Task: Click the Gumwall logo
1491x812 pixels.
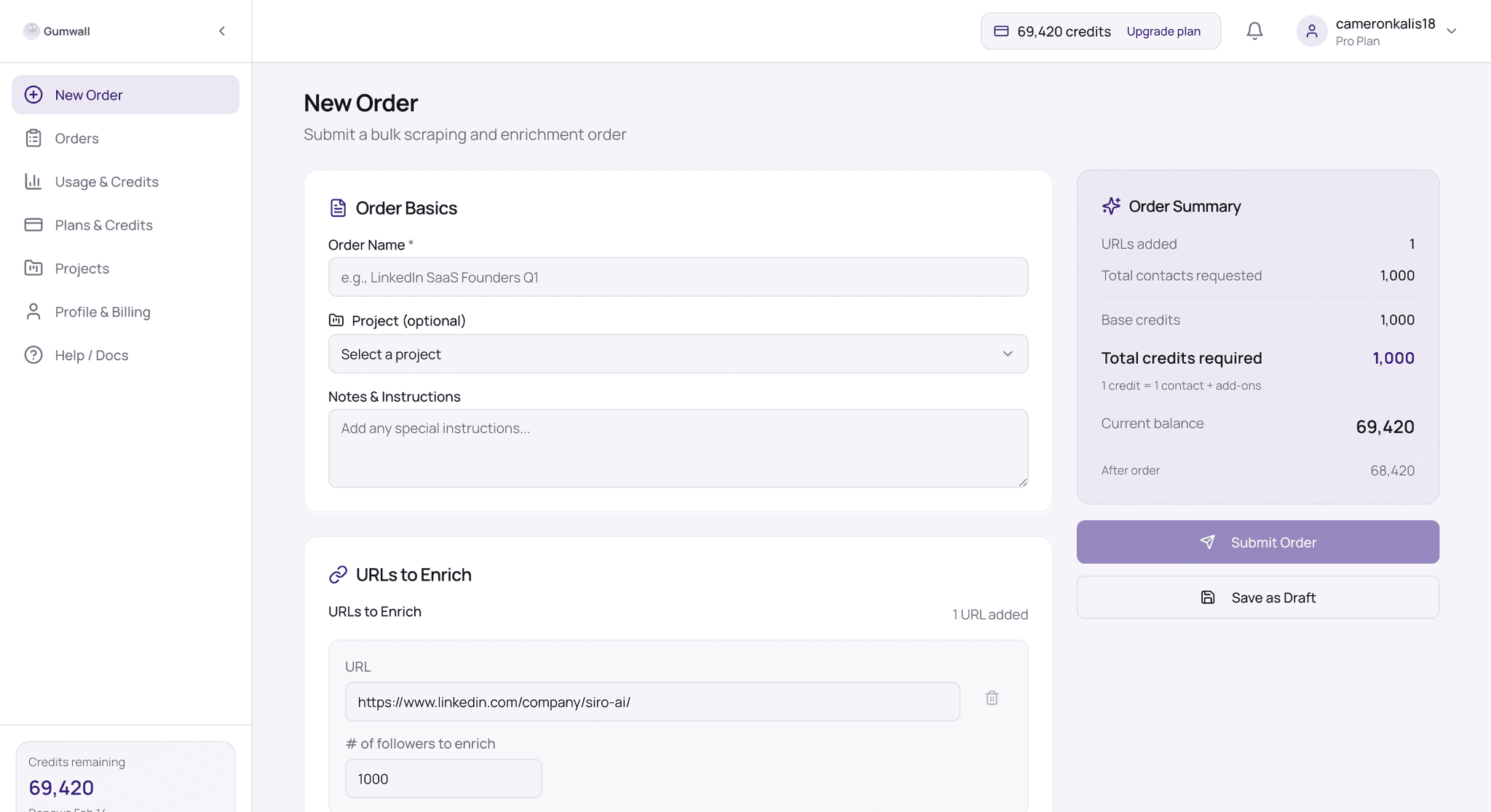Action: [x=31, y=31]
